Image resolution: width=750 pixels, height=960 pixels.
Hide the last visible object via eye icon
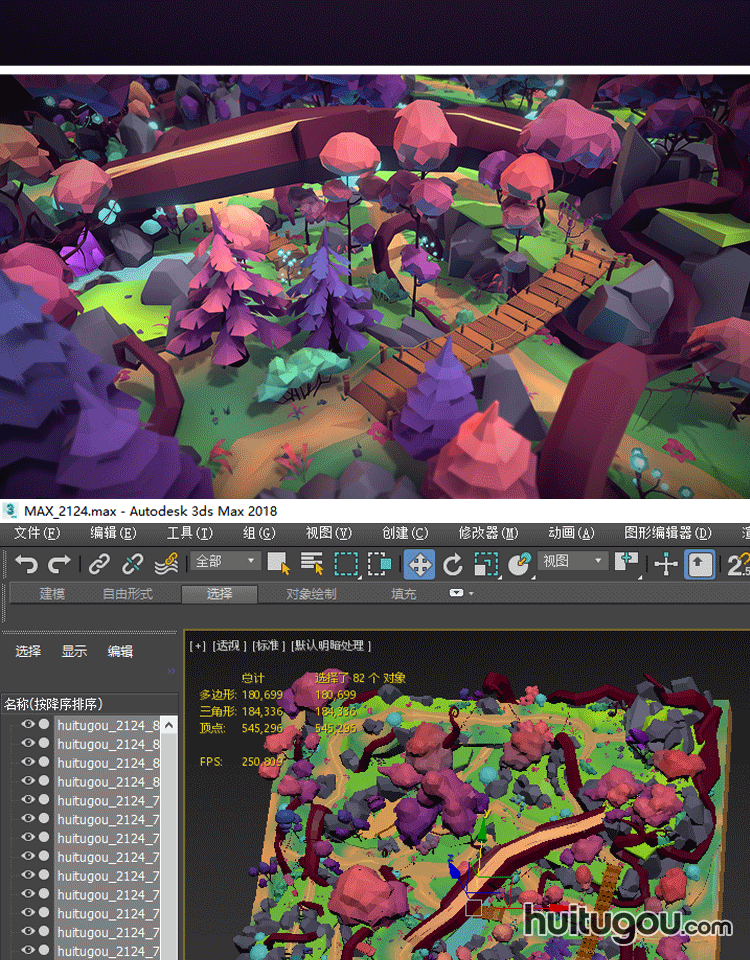coord(28,951)
